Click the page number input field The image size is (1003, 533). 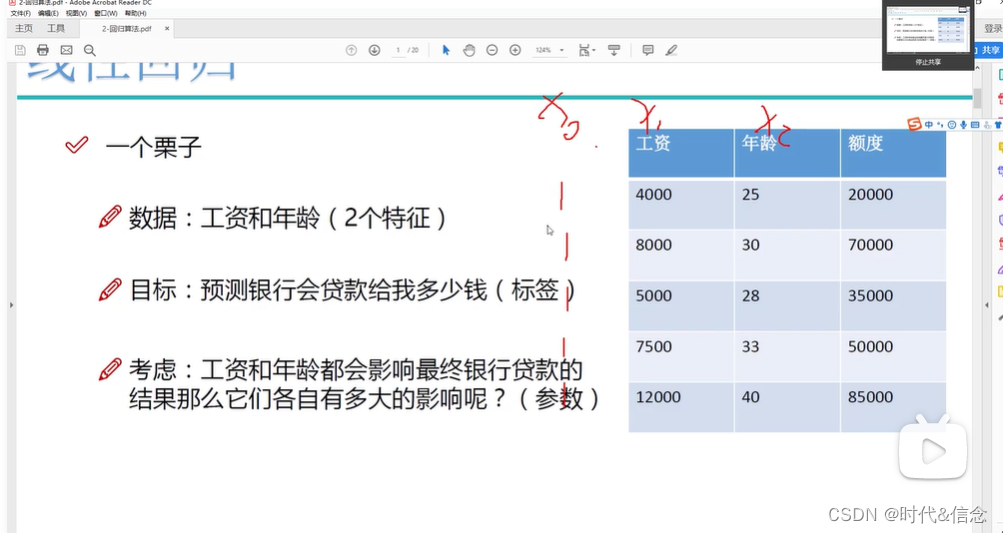click(398, 50)
